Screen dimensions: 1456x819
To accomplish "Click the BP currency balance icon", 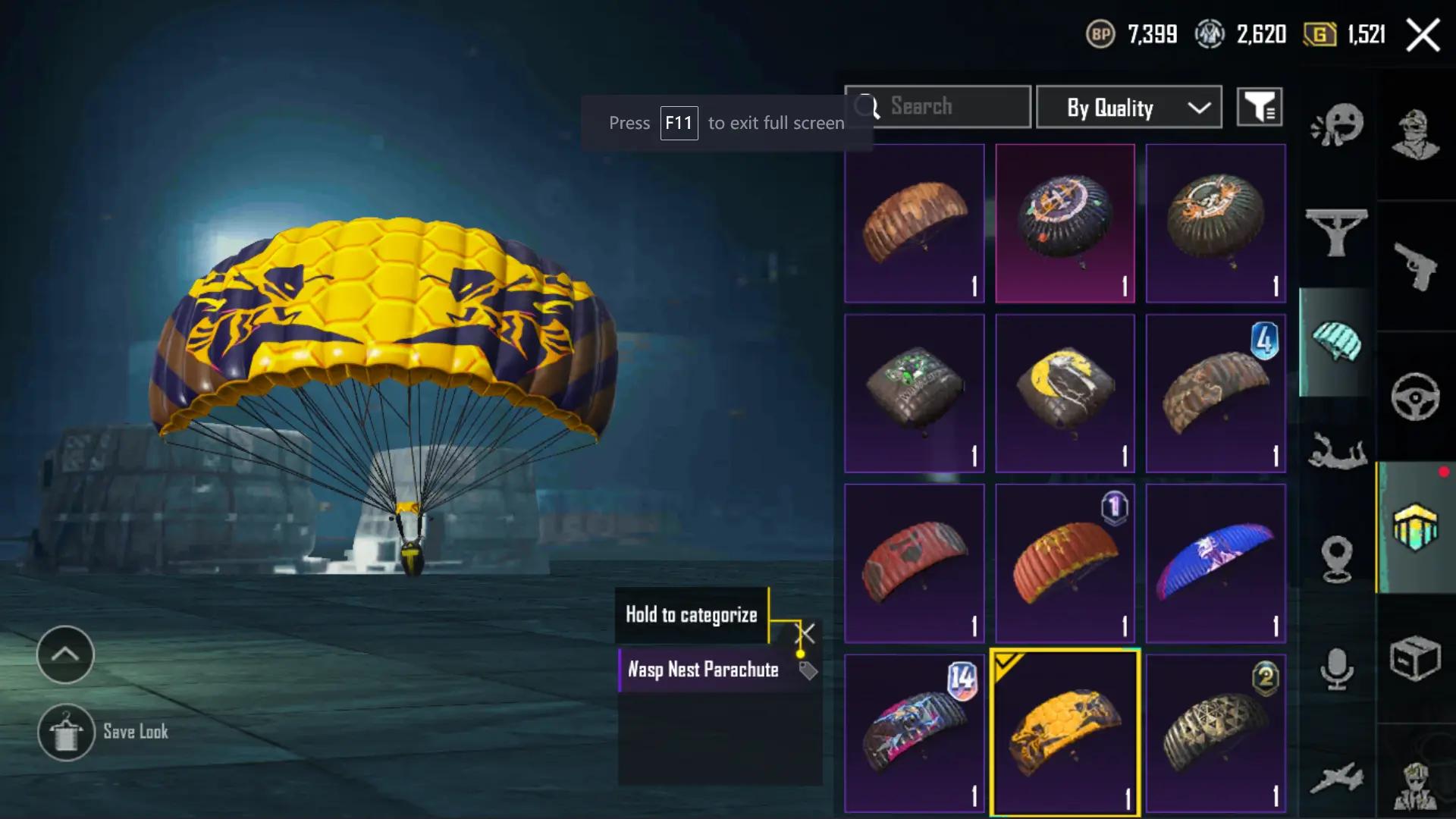I will (x=1100, y=34).
